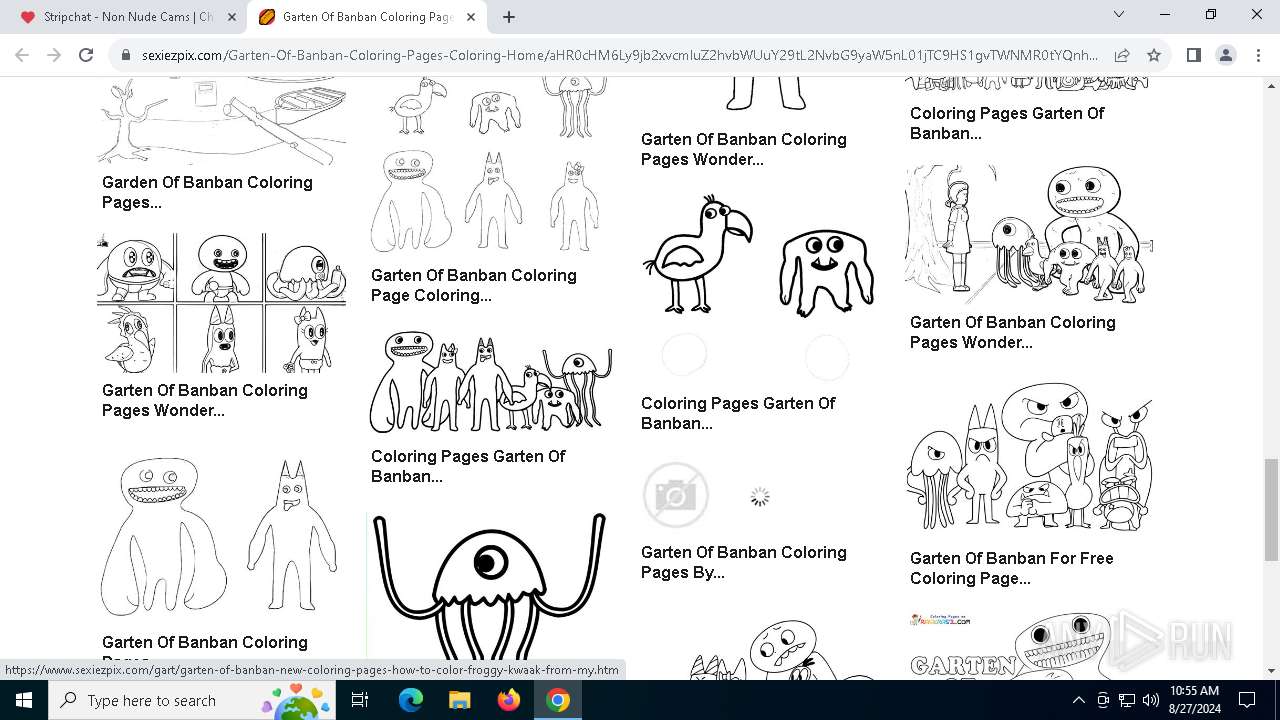
Task: Open the Windows notification center
Action: [1247, 700]
